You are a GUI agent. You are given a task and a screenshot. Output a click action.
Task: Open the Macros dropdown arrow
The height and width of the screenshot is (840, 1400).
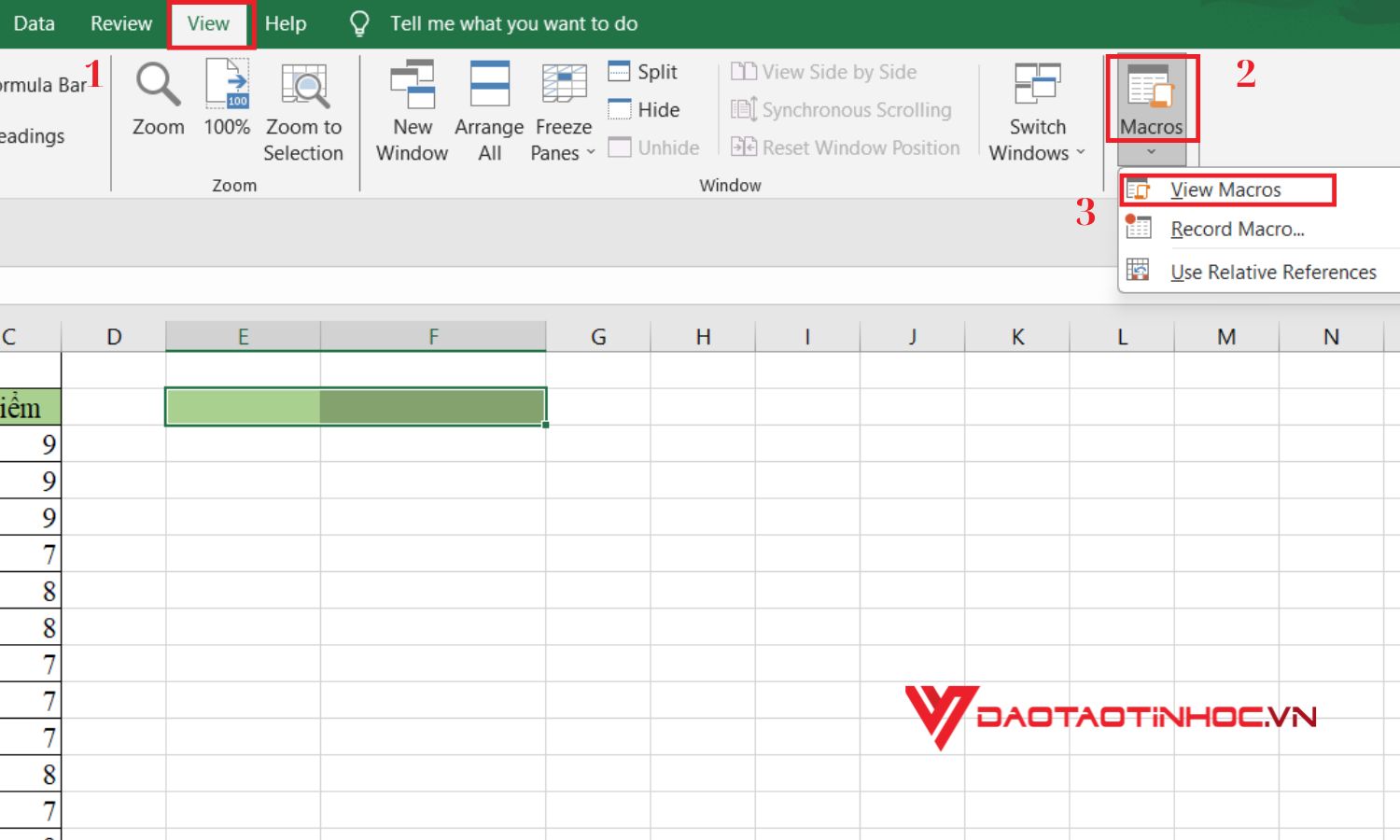[1151, 152]
